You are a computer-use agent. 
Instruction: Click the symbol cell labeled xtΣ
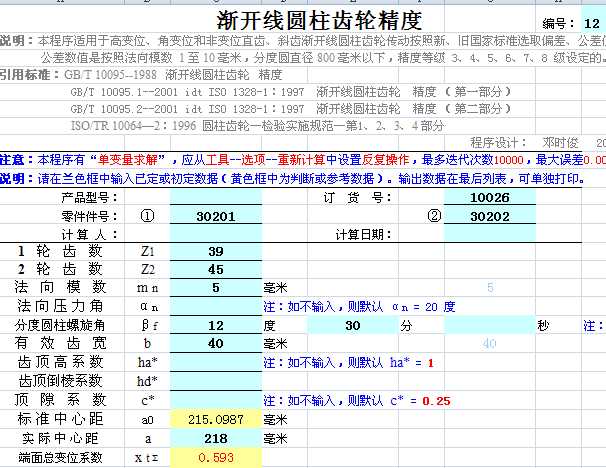pos(146,458)
